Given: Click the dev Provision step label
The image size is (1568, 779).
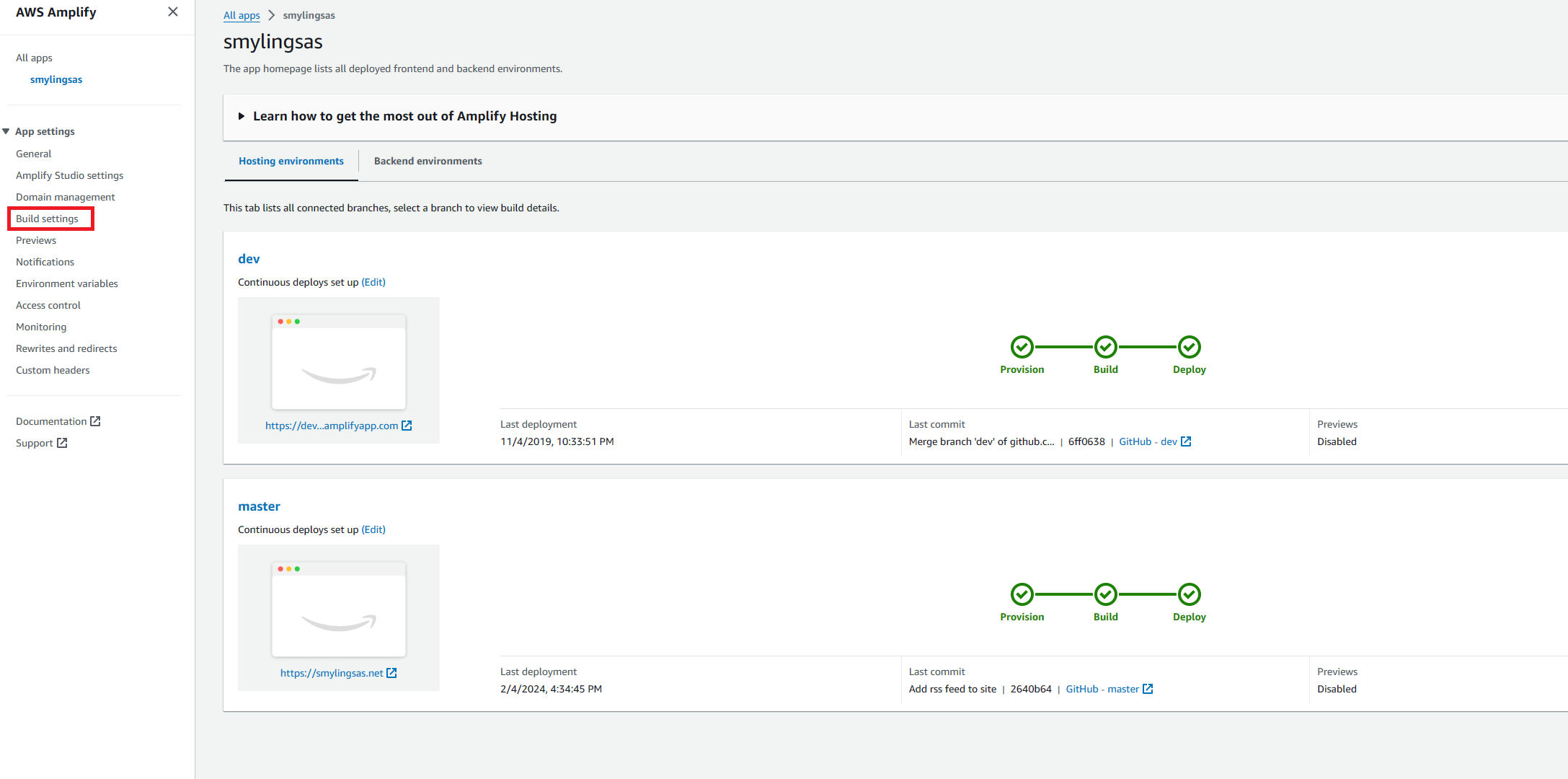Looking at the screenshot, I should [1022, 369].
